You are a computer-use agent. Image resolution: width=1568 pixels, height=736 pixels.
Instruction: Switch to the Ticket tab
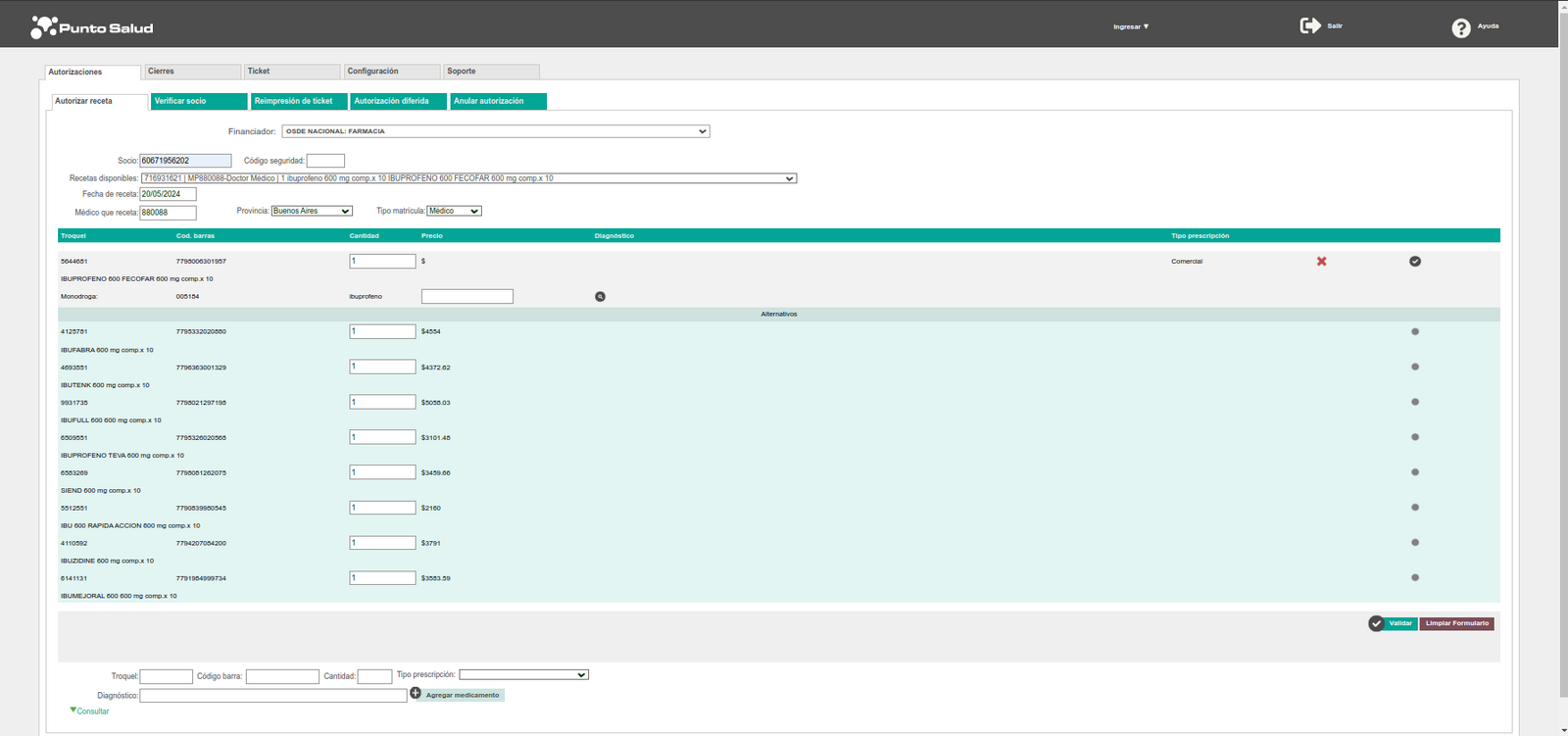click(x=292, y=72)
